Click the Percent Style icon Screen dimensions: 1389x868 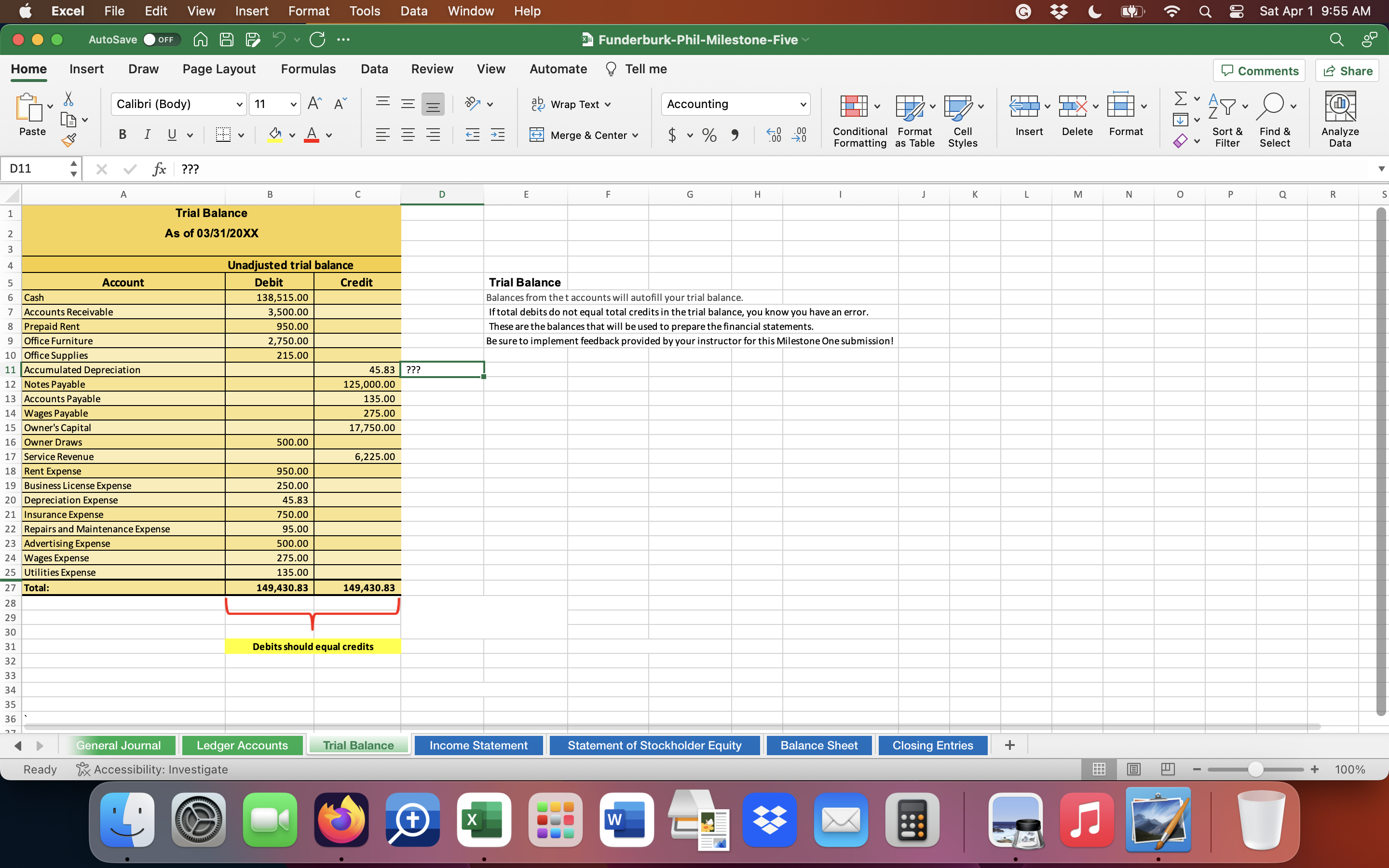(709, 135)
